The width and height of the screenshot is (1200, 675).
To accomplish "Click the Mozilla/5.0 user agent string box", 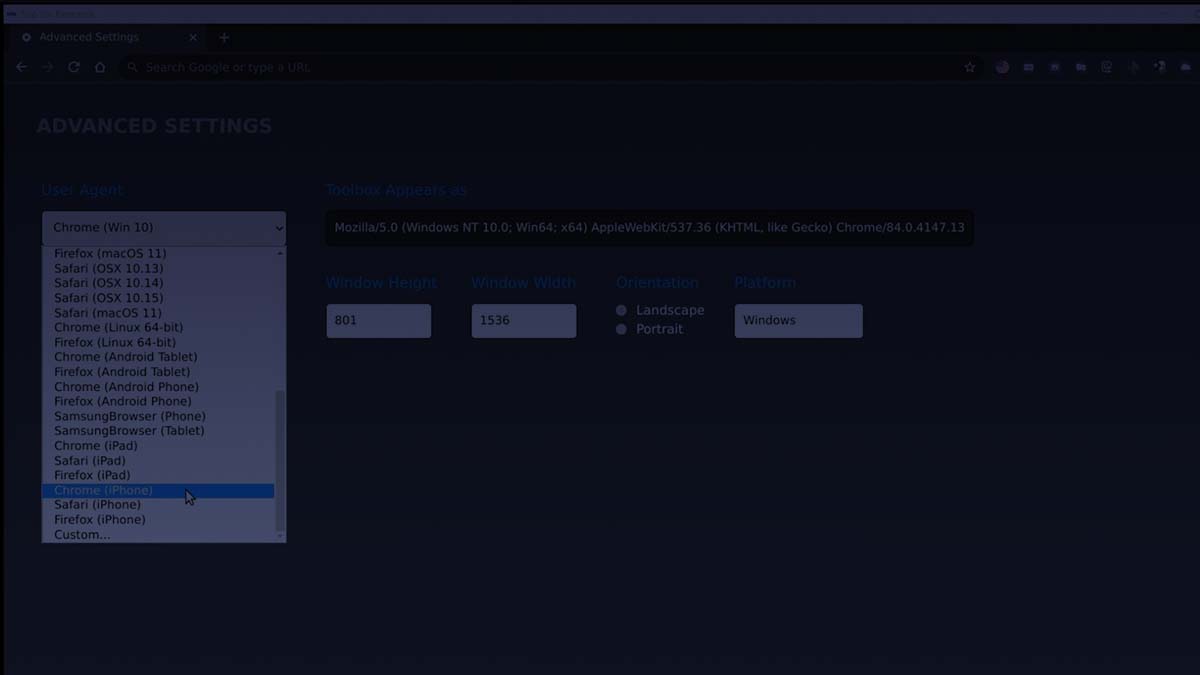I will (650, 228).
